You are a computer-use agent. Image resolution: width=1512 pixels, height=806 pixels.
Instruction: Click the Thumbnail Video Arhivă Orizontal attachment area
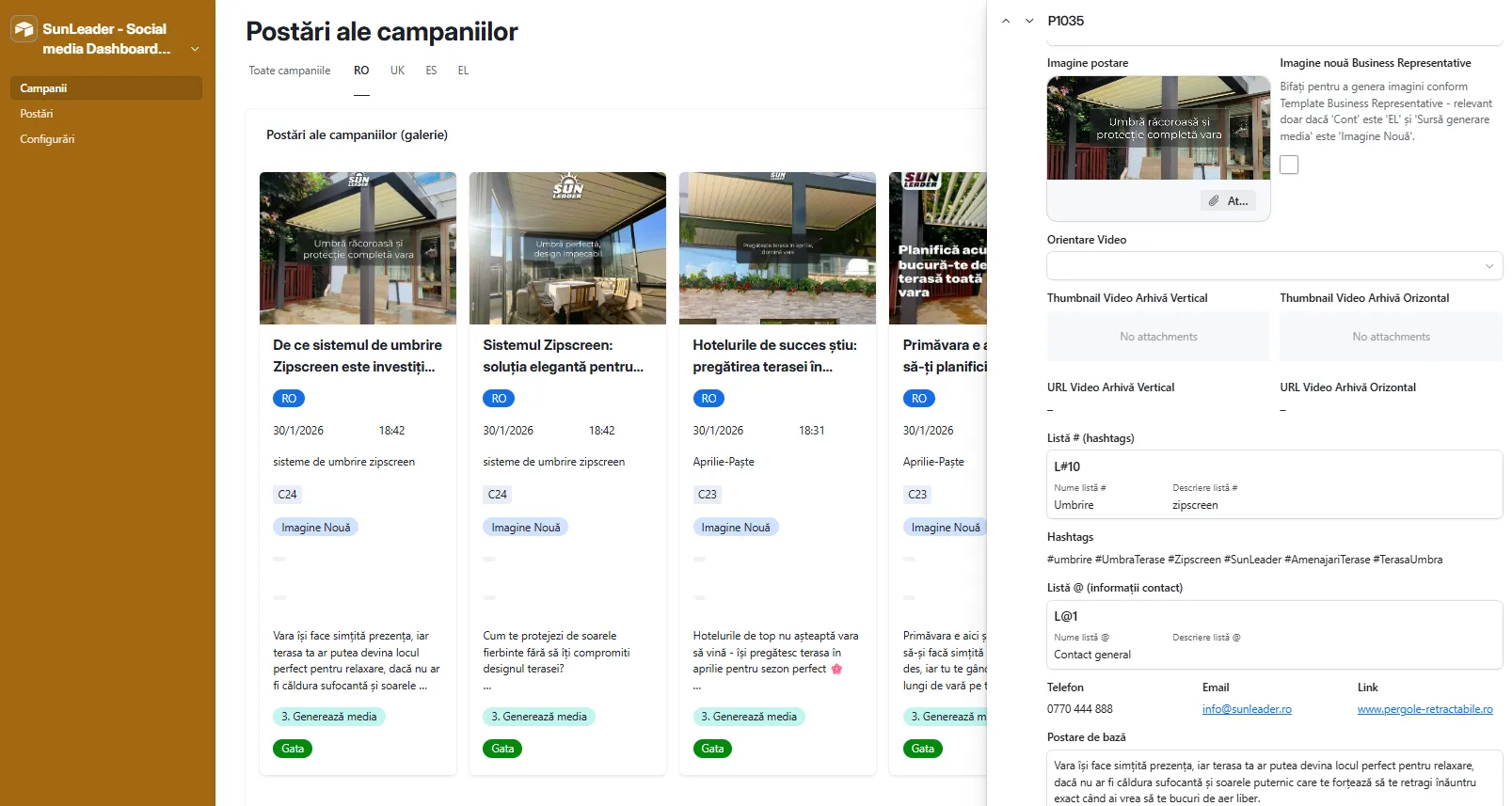point(1391,337)
